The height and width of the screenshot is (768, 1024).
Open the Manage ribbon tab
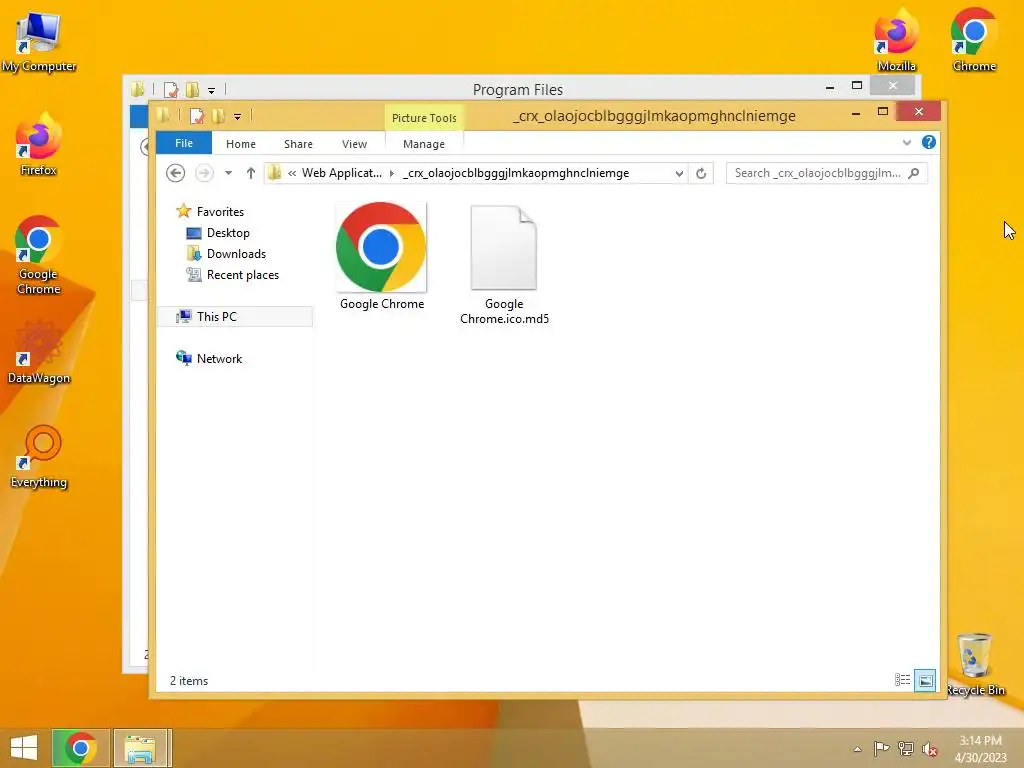click(424, 144)
